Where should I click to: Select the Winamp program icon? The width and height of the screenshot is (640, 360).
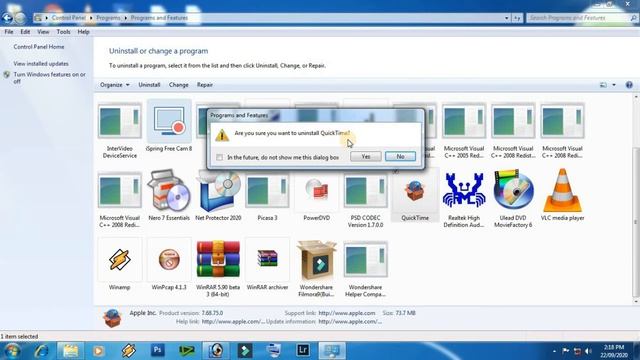tap(120, 260)
